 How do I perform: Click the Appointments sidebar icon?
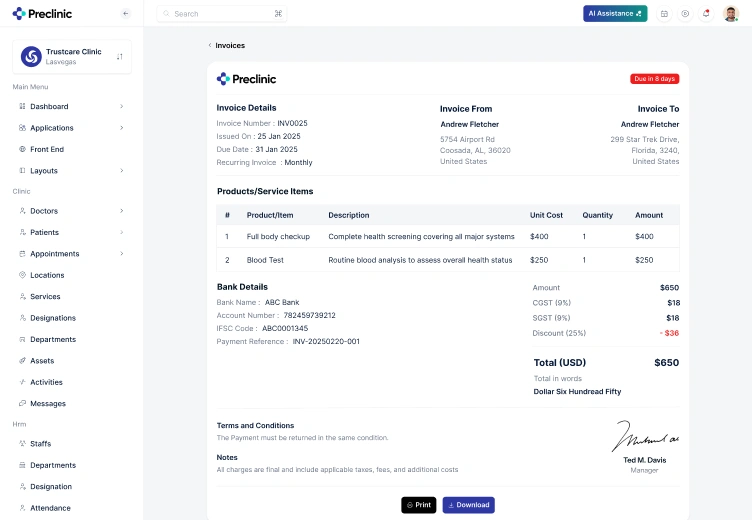22,254
